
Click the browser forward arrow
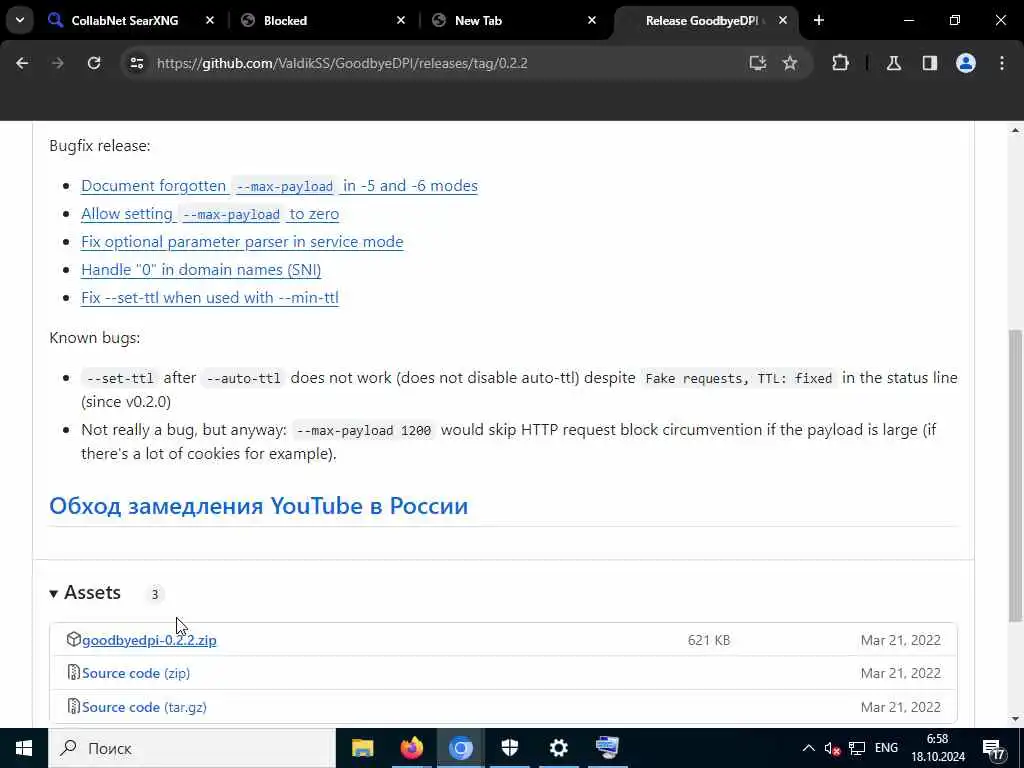point(57,63)
